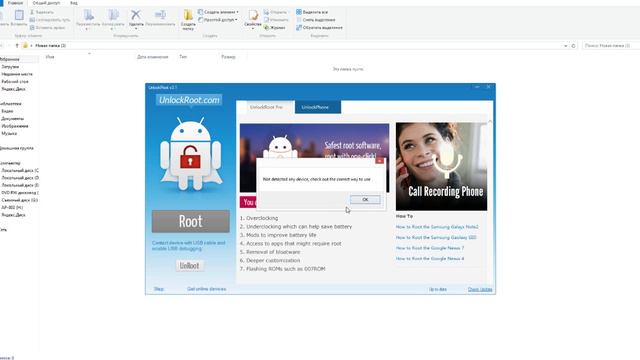Select Музыка in navigation pane
This screenshot has width=640, height=360.
click(x=9, y=133)
